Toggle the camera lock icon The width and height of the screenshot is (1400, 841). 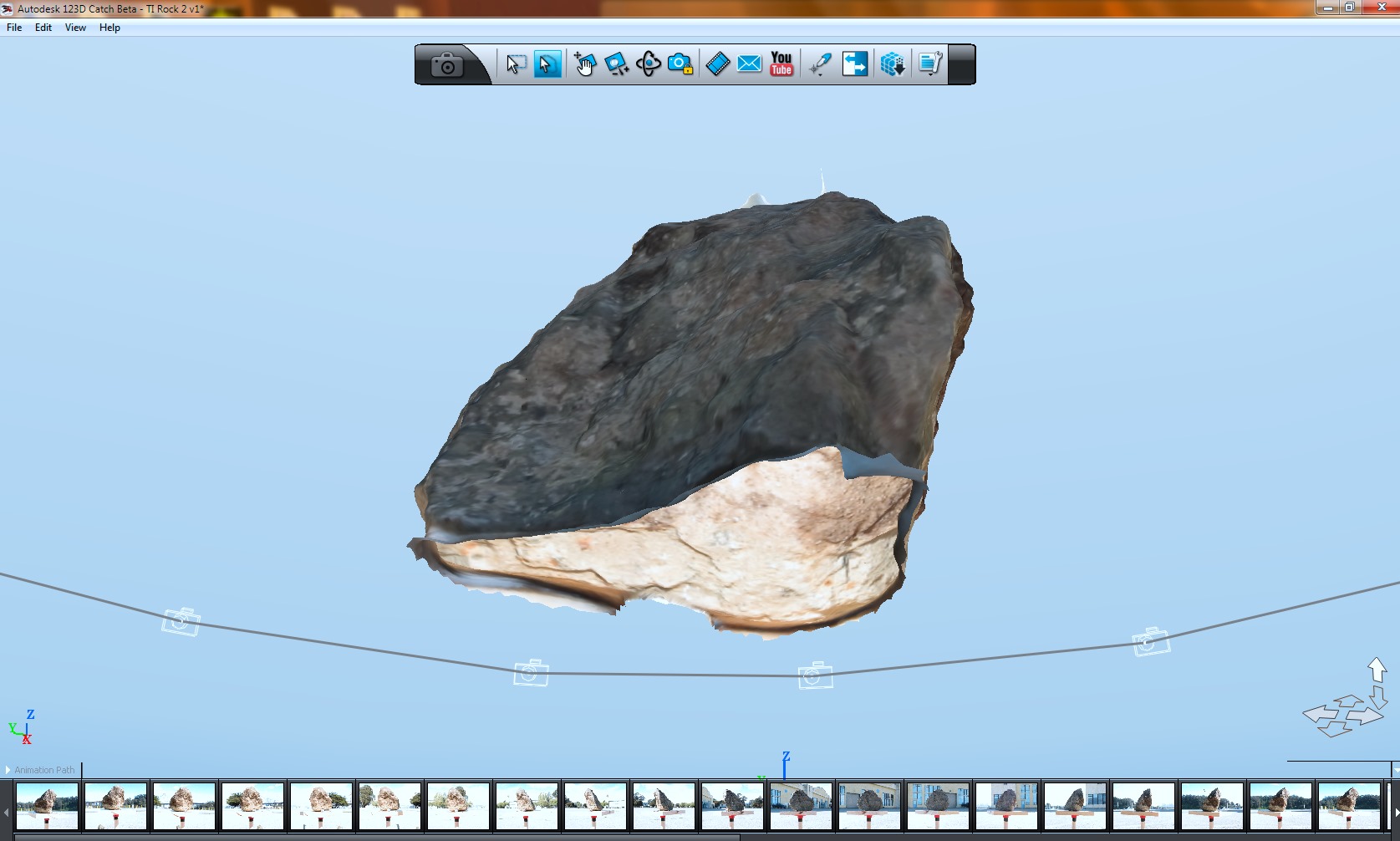(x=680, y=64)
